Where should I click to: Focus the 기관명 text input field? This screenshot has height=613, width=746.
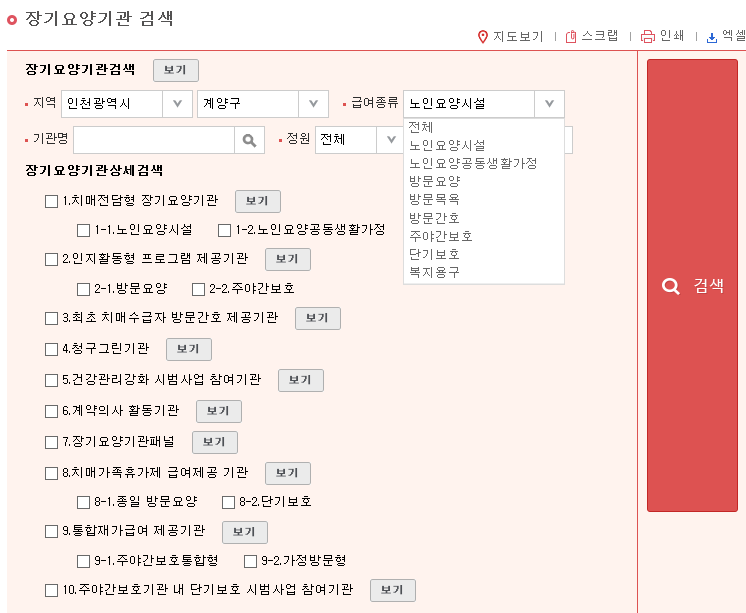click(154, 140)
